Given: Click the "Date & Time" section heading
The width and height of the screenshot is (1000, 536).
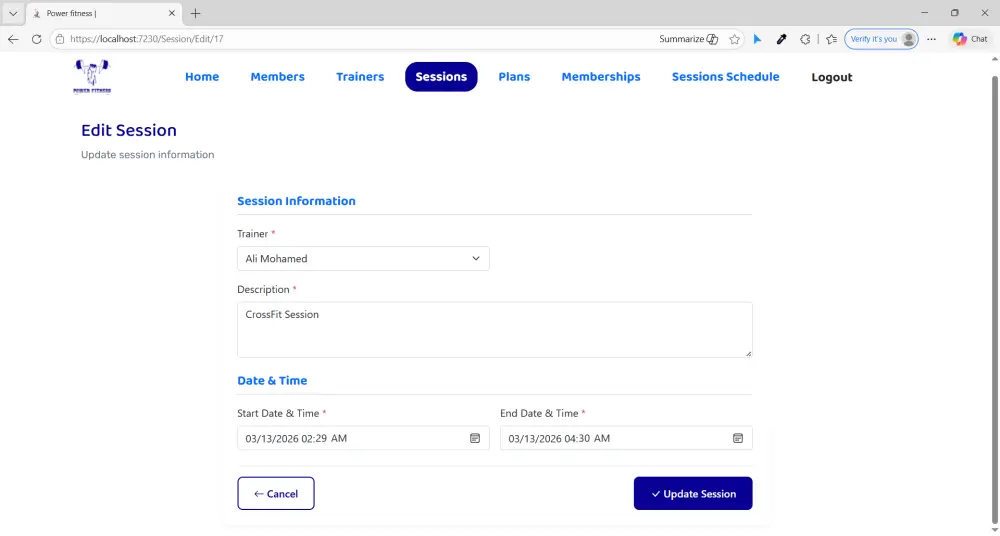Looking at the screenshot, I should pos(272,380).
